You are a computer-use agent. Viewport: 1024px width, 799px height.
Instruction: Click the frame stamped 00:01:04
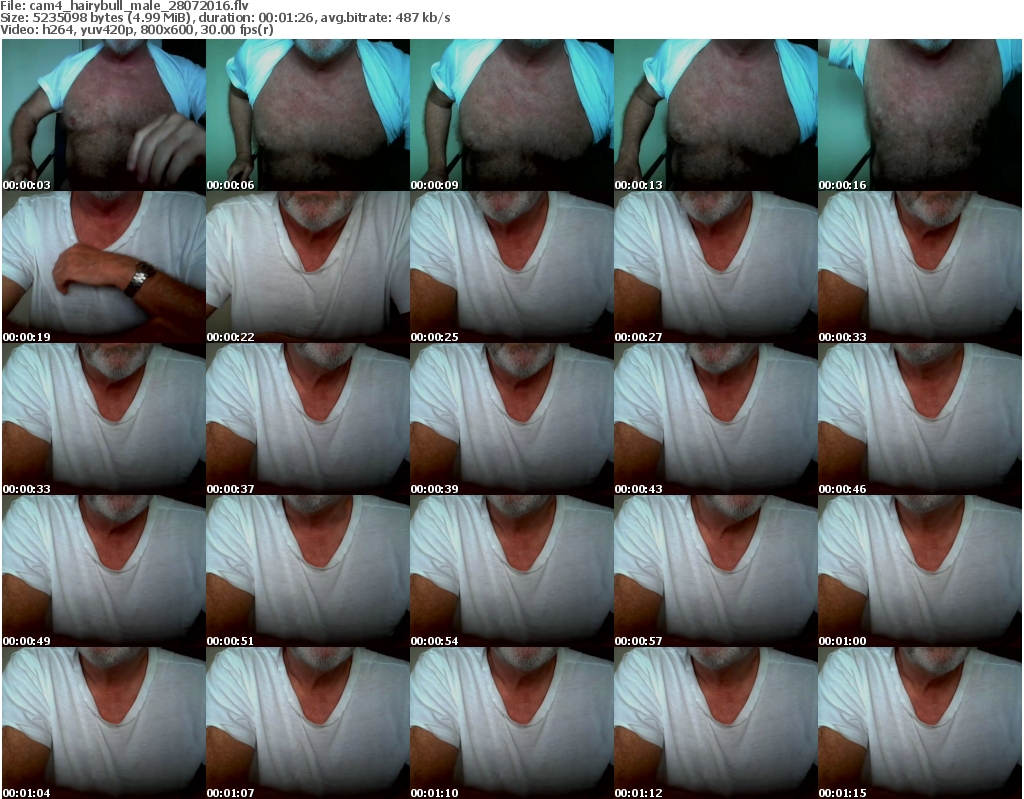coord(104,723)
